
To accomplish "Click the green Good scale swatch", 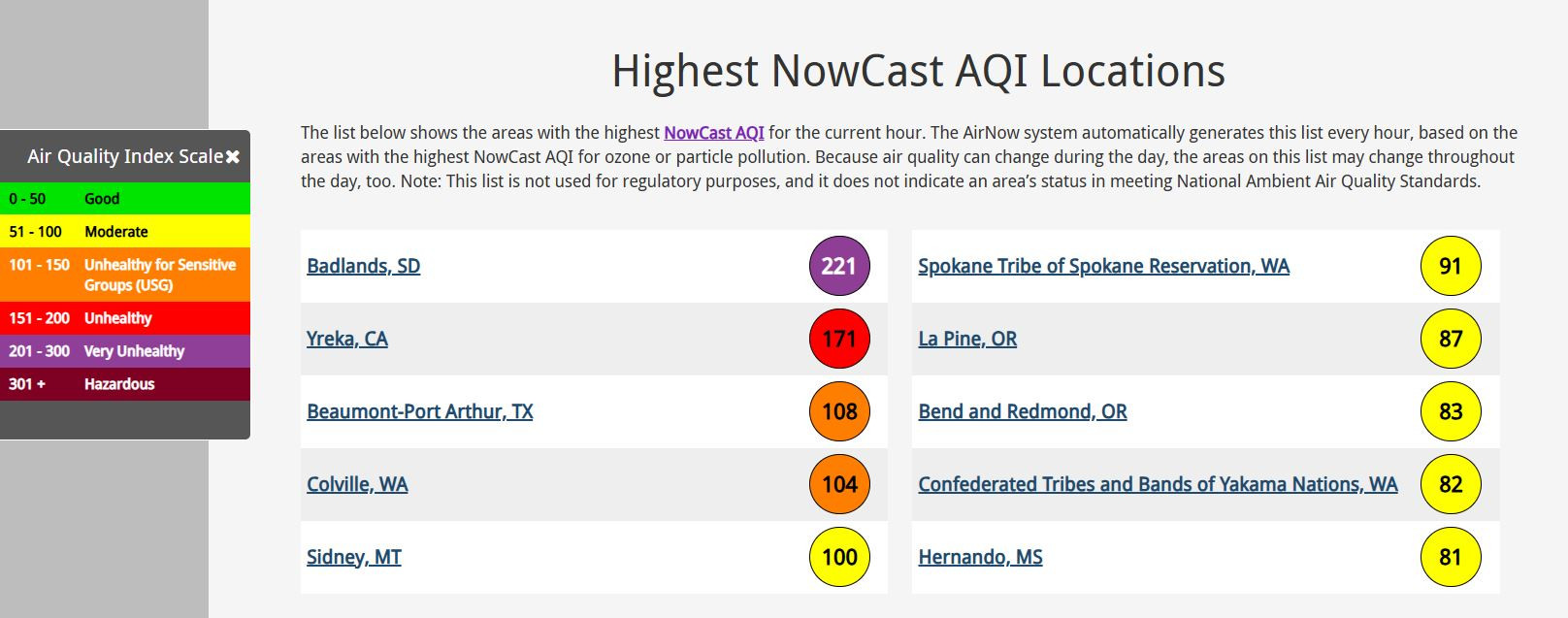I will pyautogui.click(x=125, y=199).
